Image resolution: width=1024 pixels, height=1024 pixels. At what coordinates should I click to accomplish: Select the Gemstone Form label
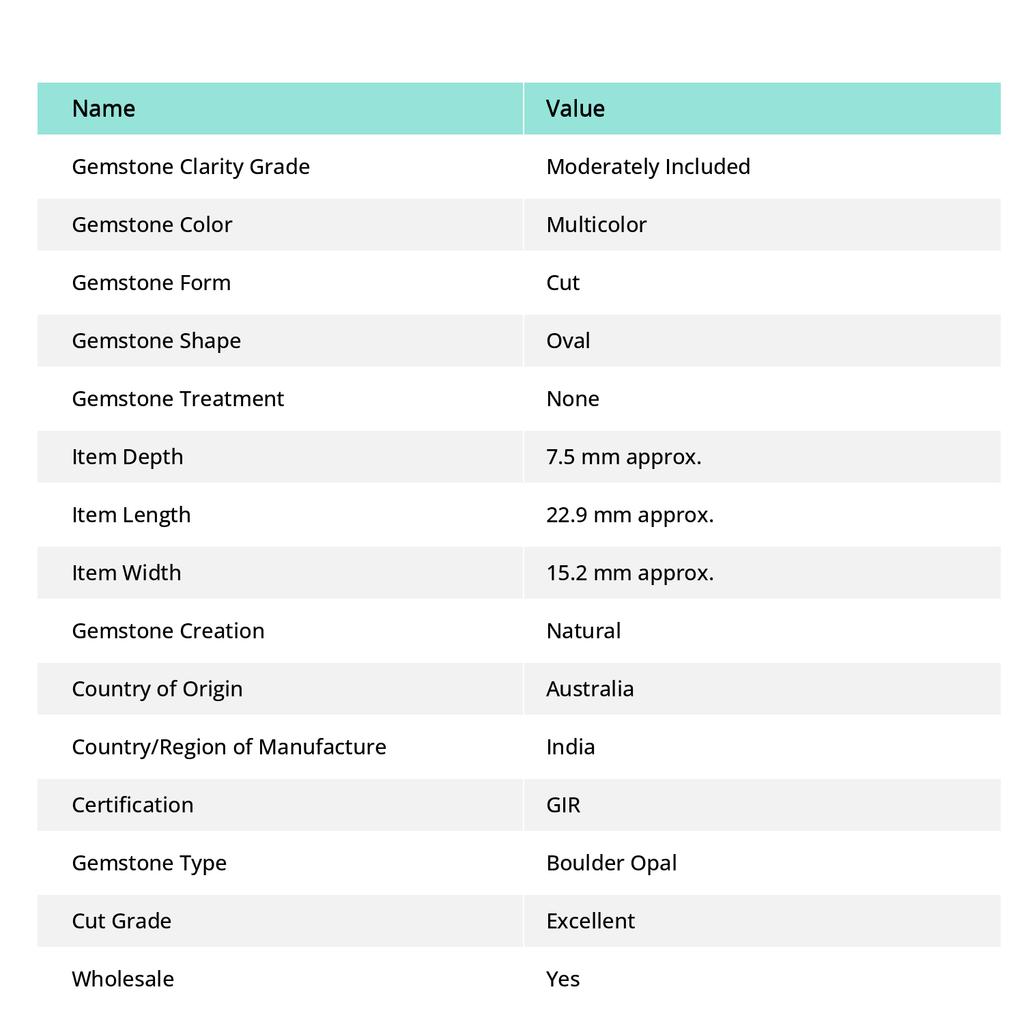[151, 283]
